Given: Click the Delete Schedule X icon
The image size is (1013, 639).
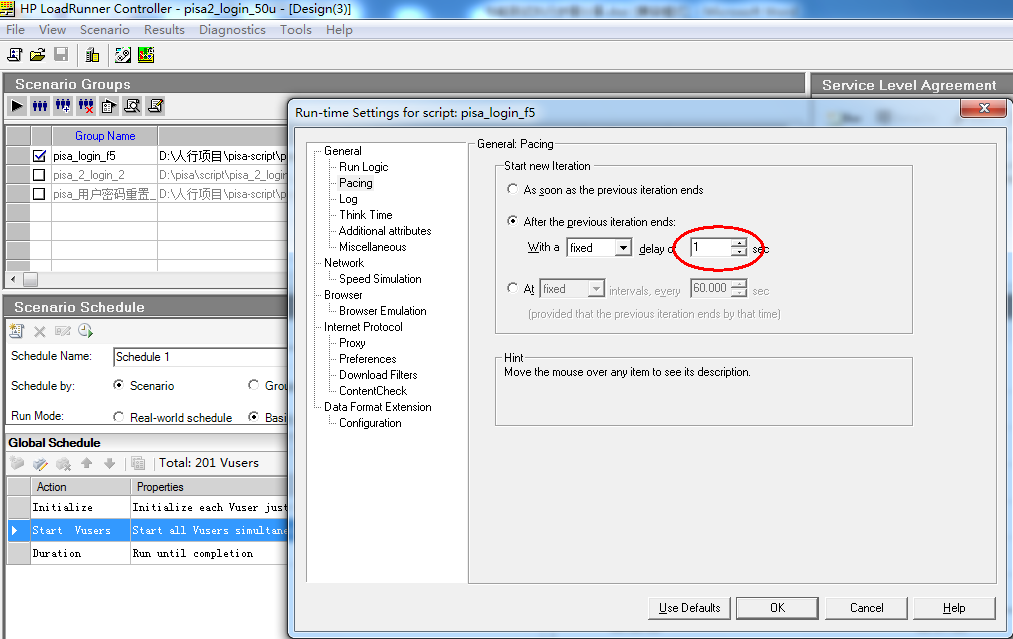Looking at the screenshot, I should coord(39,331).
